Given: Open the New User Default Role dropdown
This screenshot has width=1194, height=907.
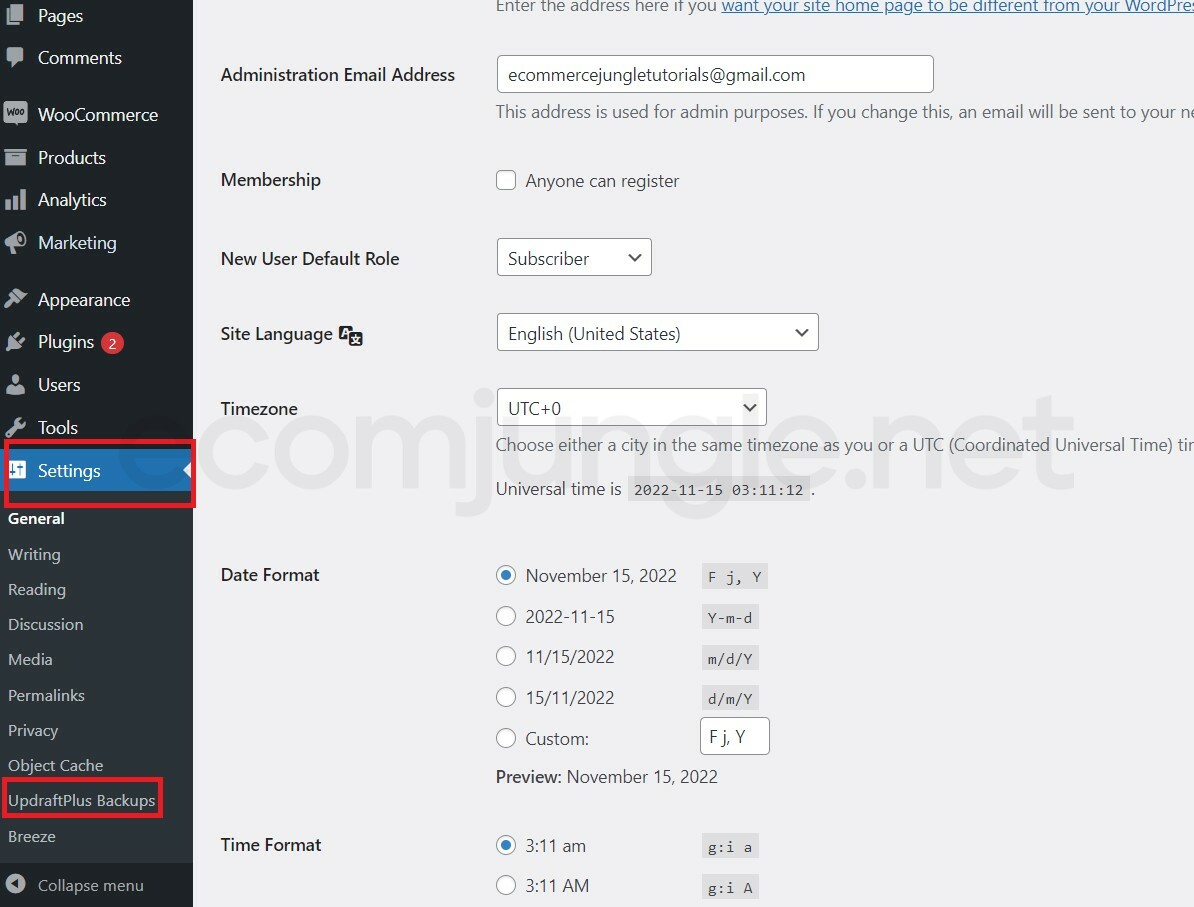Looking at the screenshot, I should [574, 257].
